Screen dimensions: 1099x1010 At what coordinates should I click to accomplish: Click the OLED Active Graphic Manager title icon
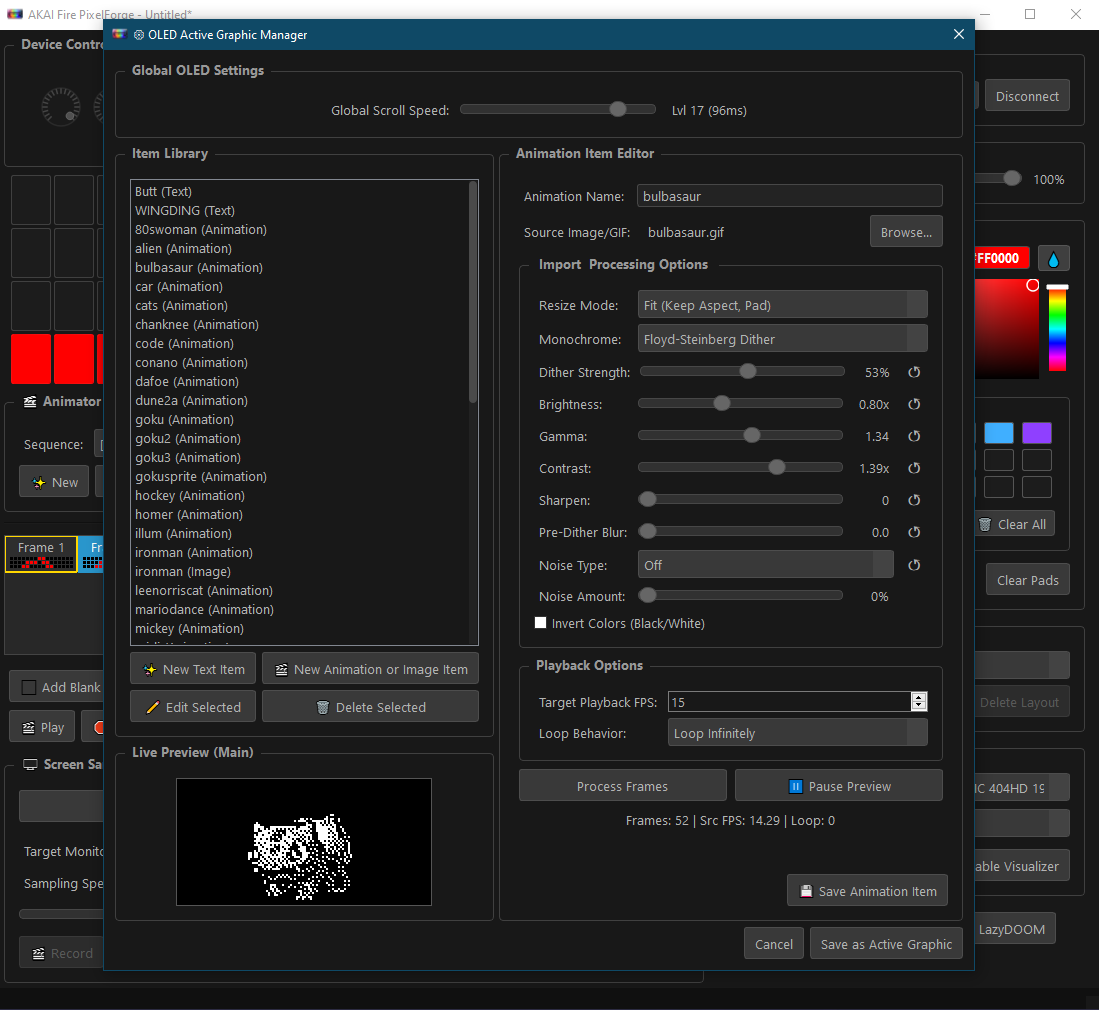[120, 34]
